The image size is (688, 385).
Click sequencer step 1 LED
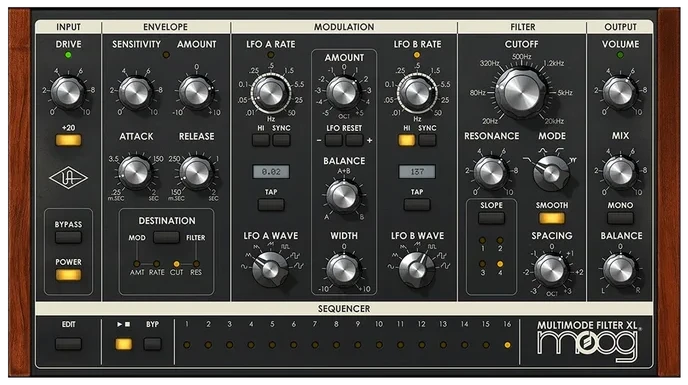[187, 345]
